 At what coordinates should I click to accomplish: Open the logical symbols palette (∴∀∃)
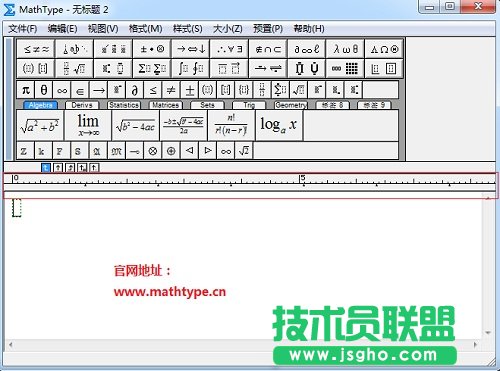coord(229,49)
